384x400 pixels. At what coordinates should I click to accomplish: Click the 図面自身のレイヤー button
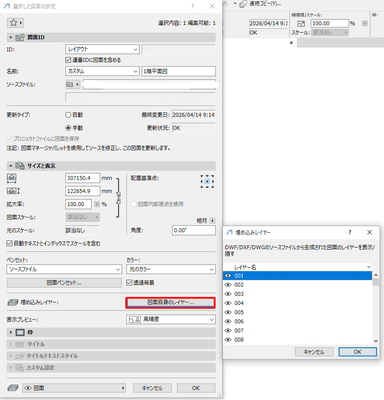[170, 302]
